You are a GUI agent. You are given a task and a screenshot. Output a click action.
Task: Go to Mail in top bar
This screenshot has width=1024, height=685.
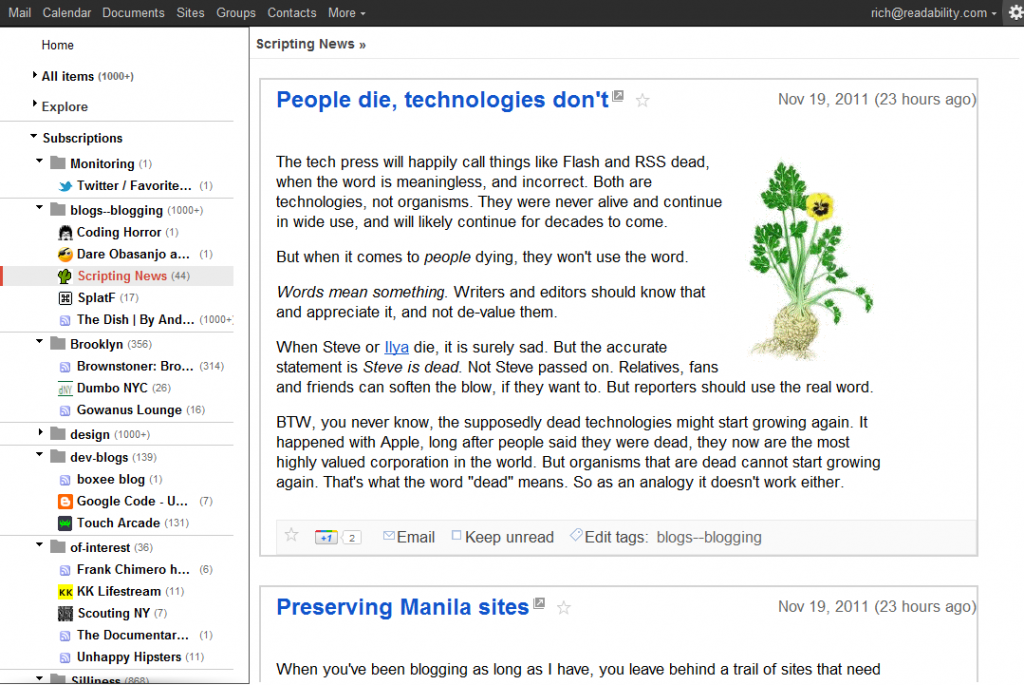coord(20,13)
